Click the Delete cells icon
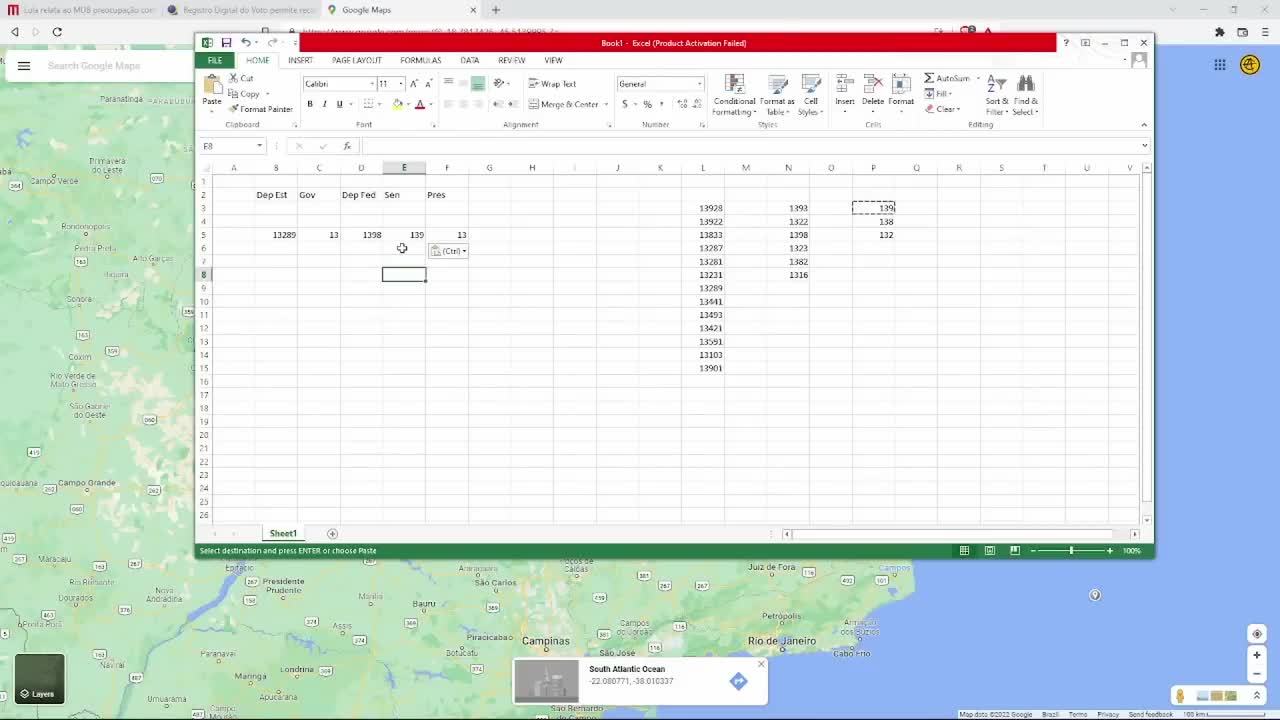 tap(873, 85)
